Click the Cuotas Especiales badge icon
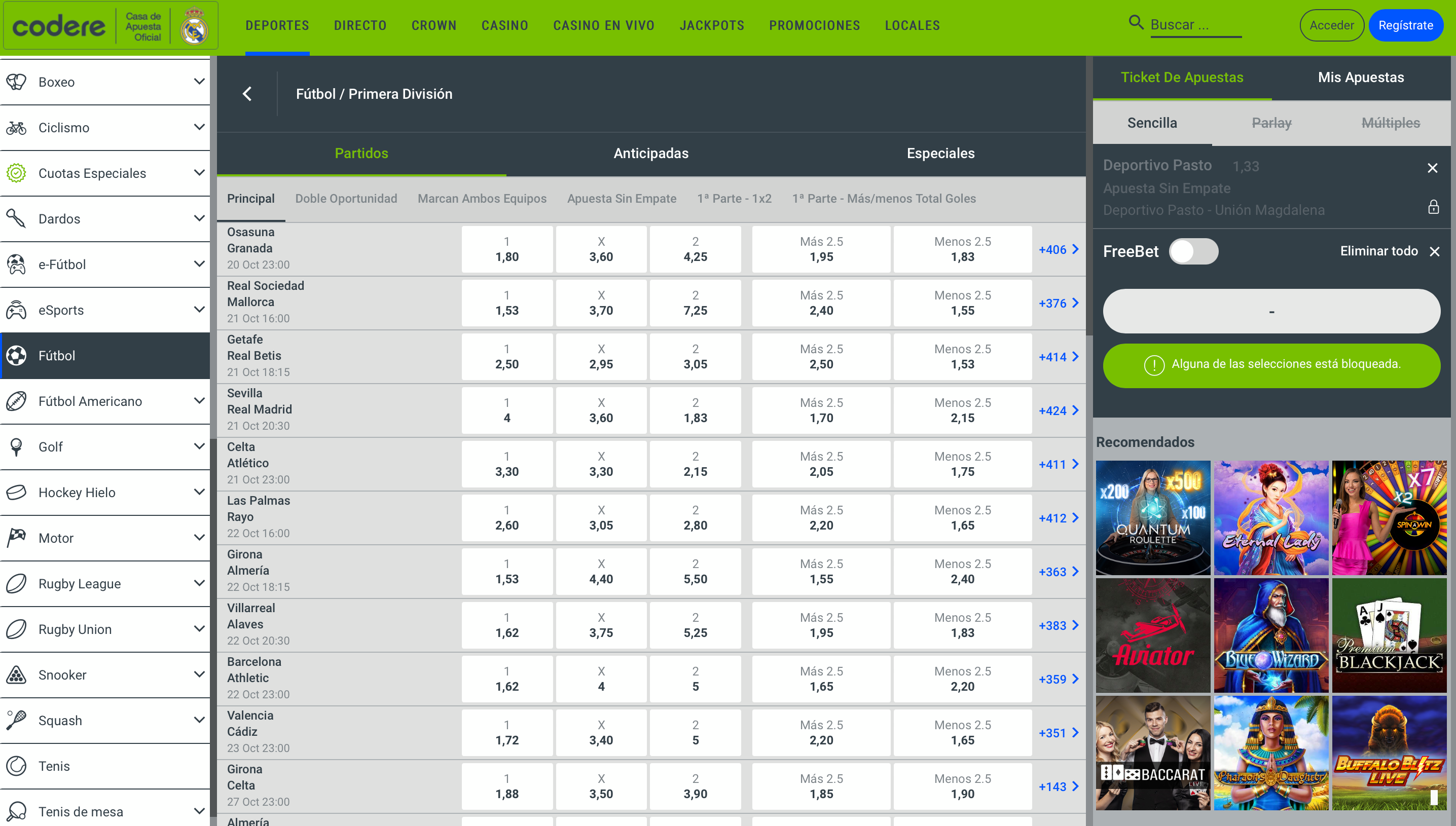Screen dimensions: 1456x826 point(16,173)
